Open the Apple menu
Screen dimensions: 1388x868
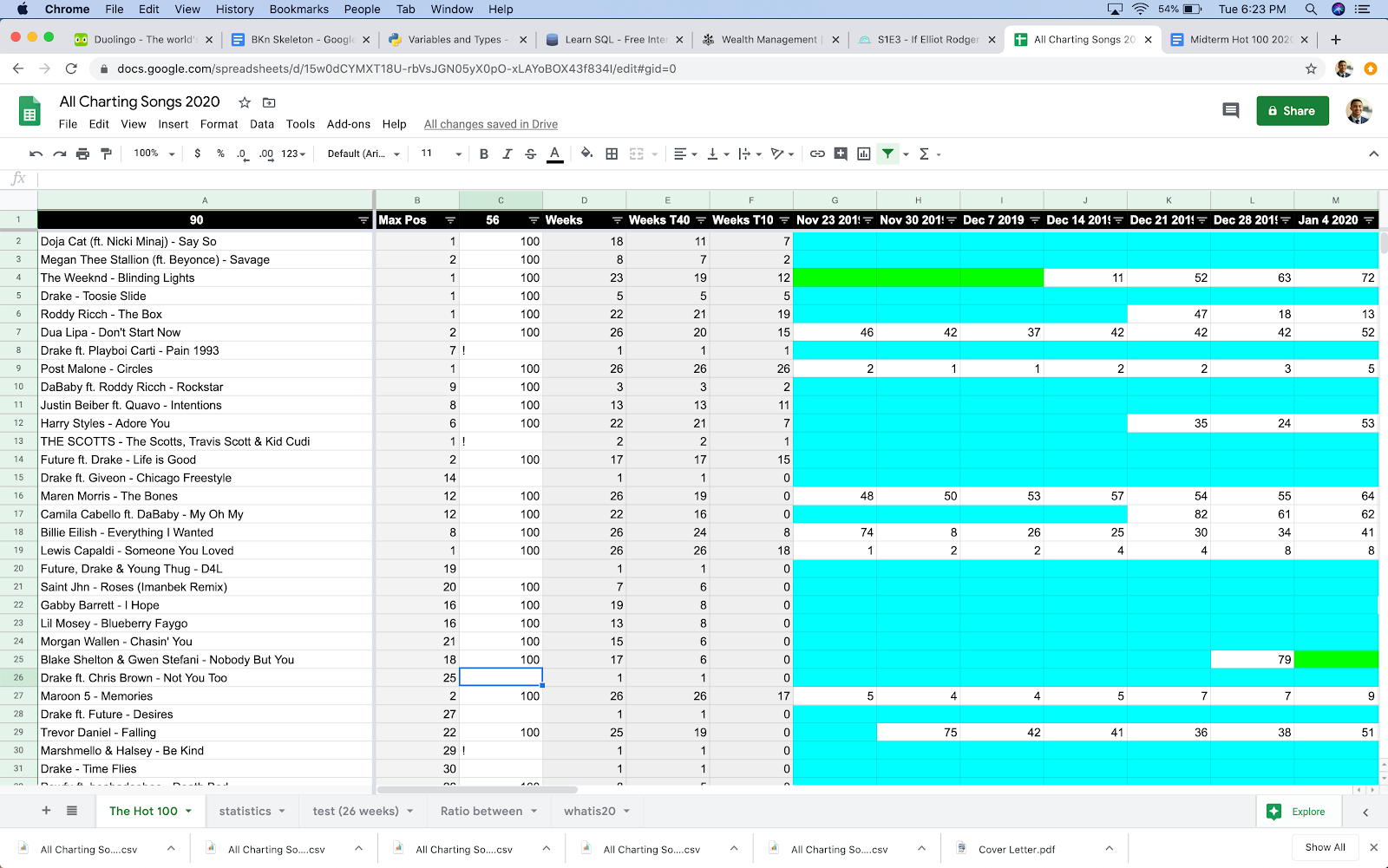tap(23, 10)
